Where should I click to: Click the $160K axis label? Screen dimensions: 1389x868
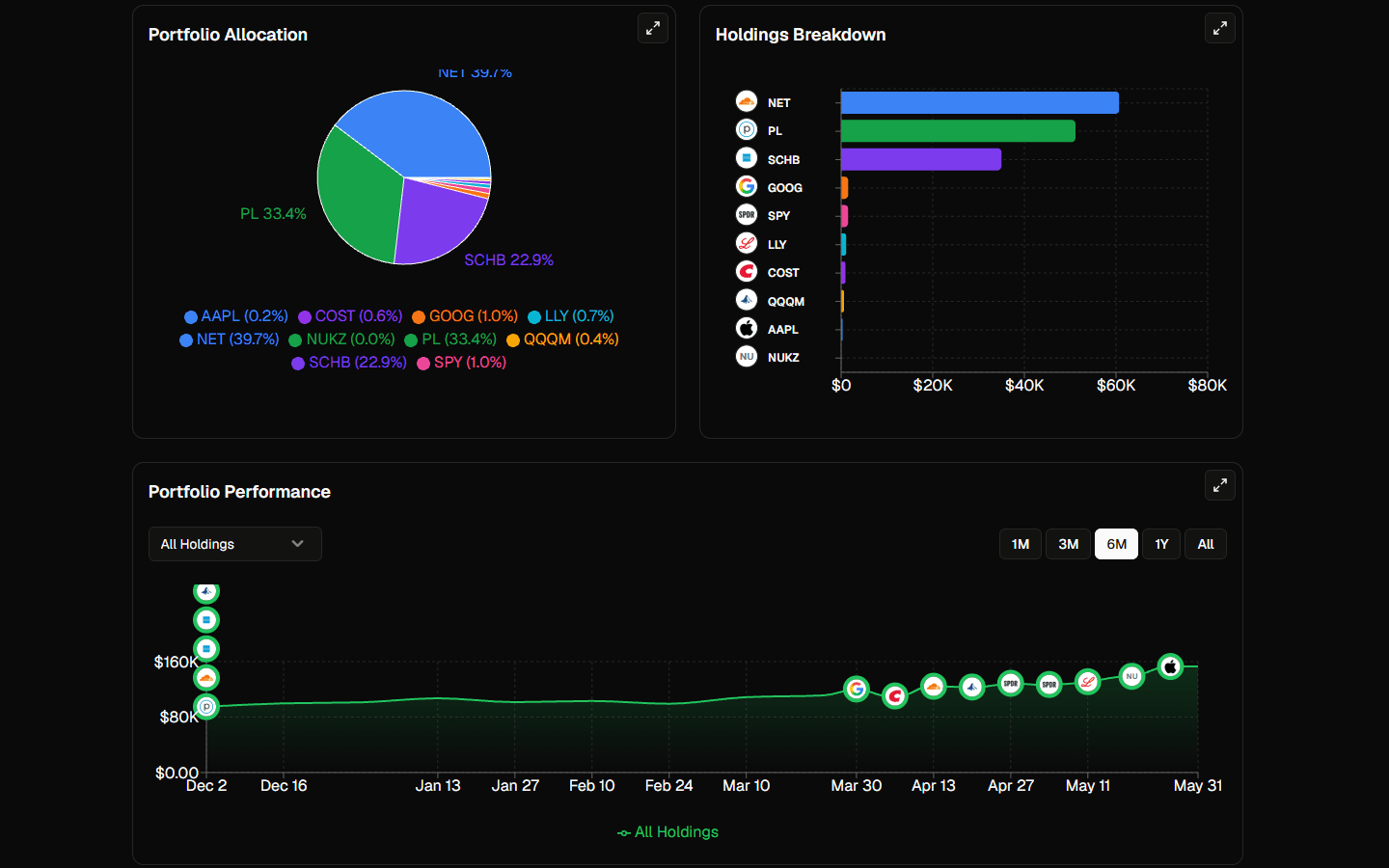176,663
